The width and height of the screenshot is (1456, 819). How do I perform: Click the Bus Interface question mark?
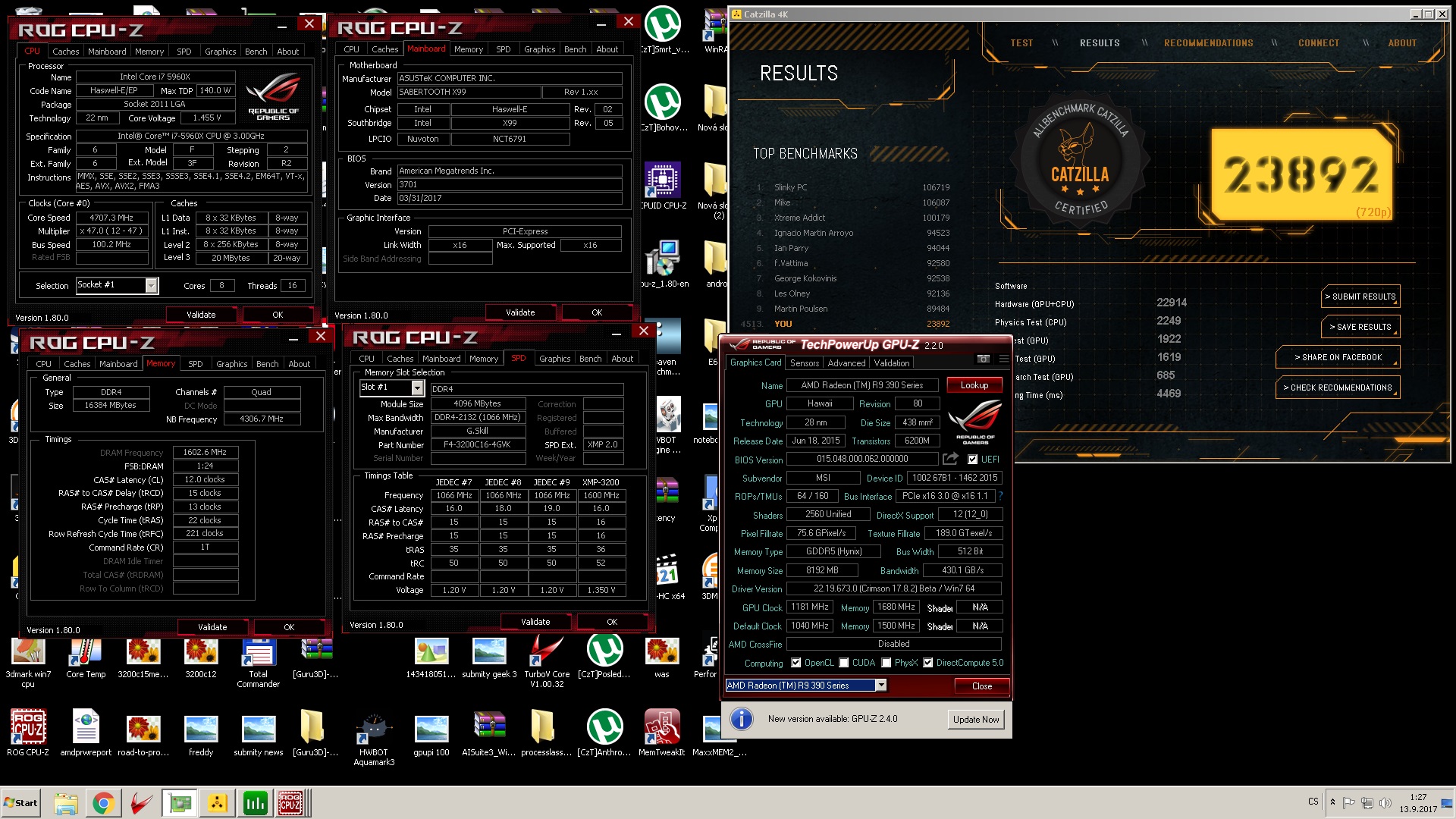tap(1001, 496)
